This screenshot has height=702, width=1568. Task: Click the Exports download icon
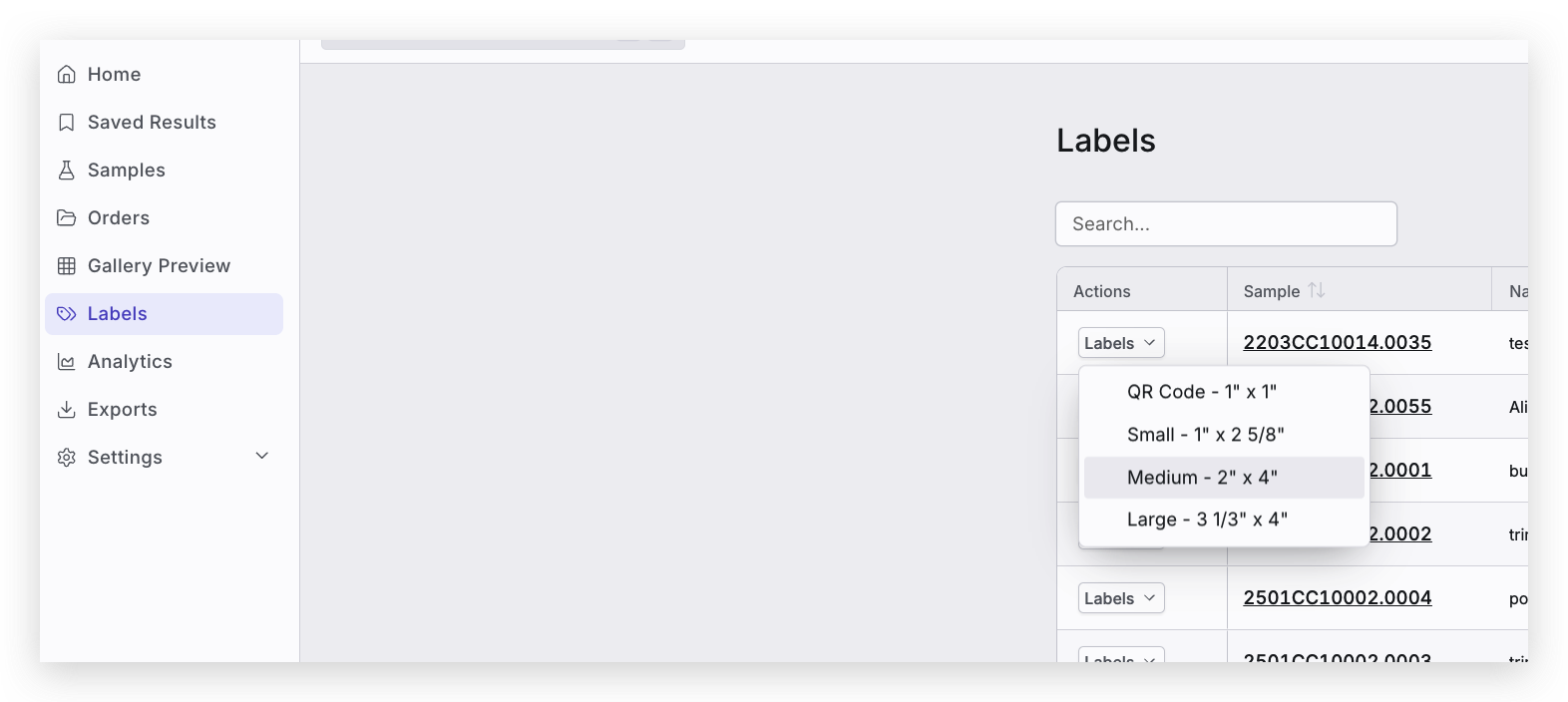[67, 410]
